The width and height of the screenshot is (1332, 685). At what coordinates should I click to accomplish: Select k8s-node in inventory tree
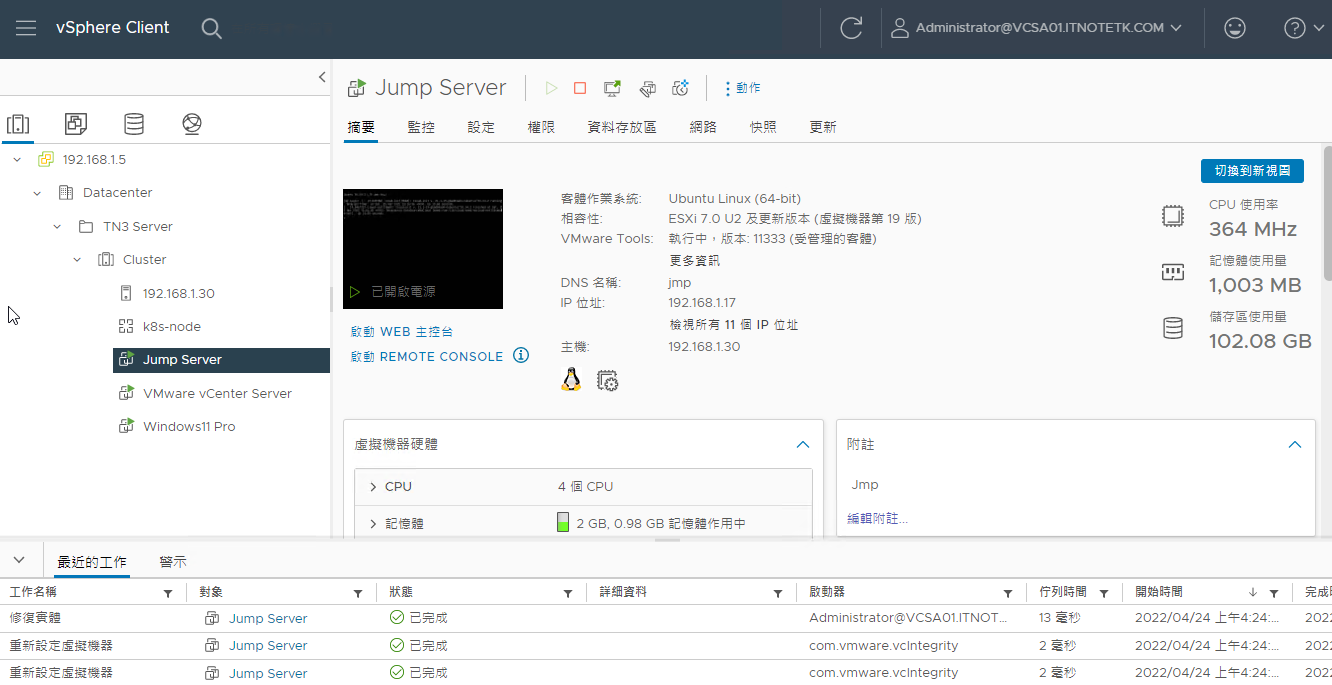tap(171, 326)
